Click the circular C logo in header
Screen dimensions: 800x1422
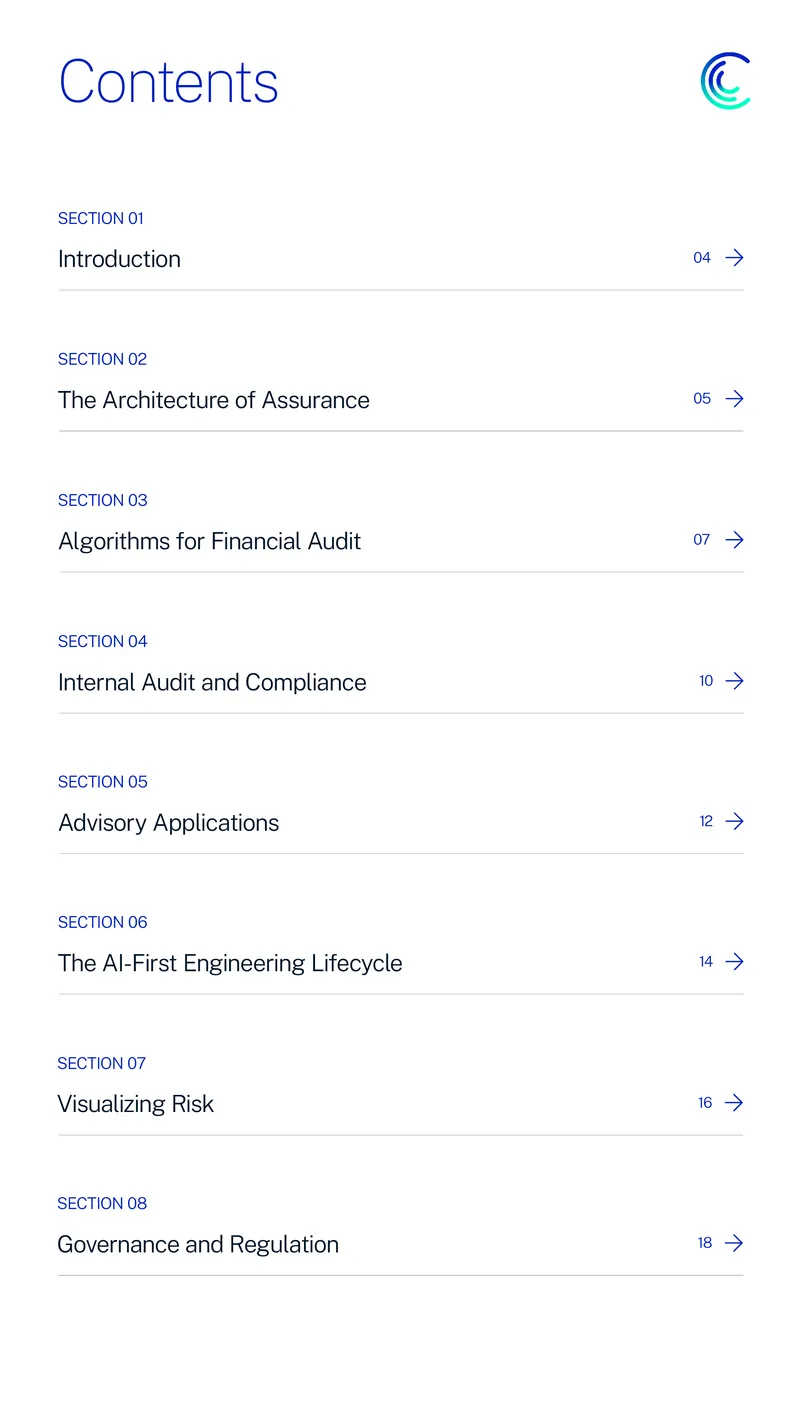(726, 81)
